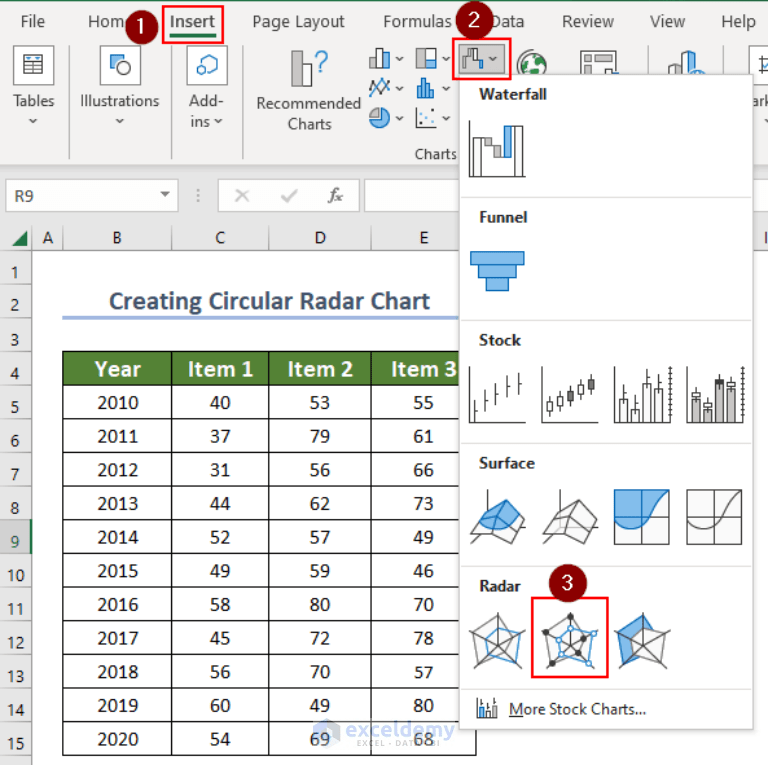The width and height of the screenshot is (768, 765).
Task: Expand scatter chart dropdown arrow
Action: 446,118
